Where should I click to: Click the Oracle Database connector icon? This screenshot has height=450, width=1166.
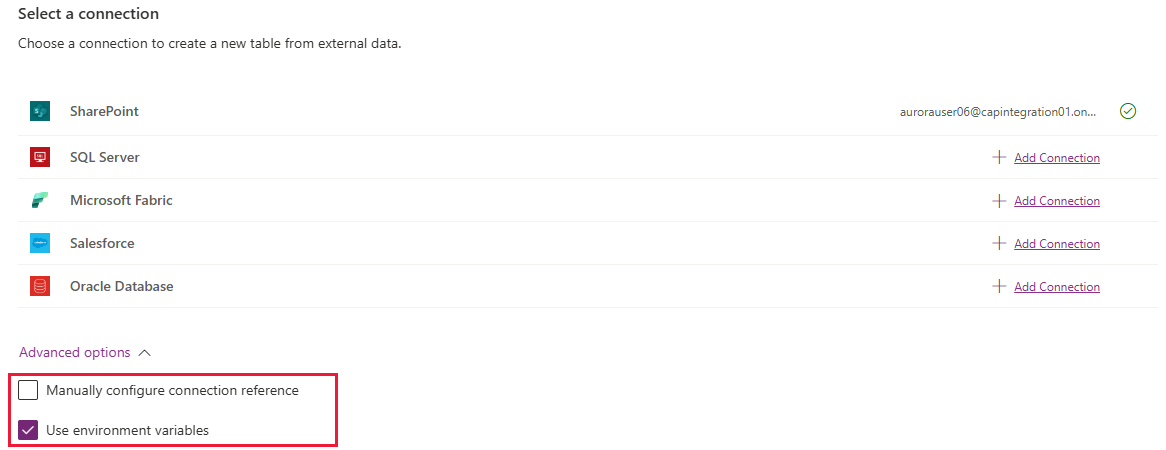click(40, 287)
